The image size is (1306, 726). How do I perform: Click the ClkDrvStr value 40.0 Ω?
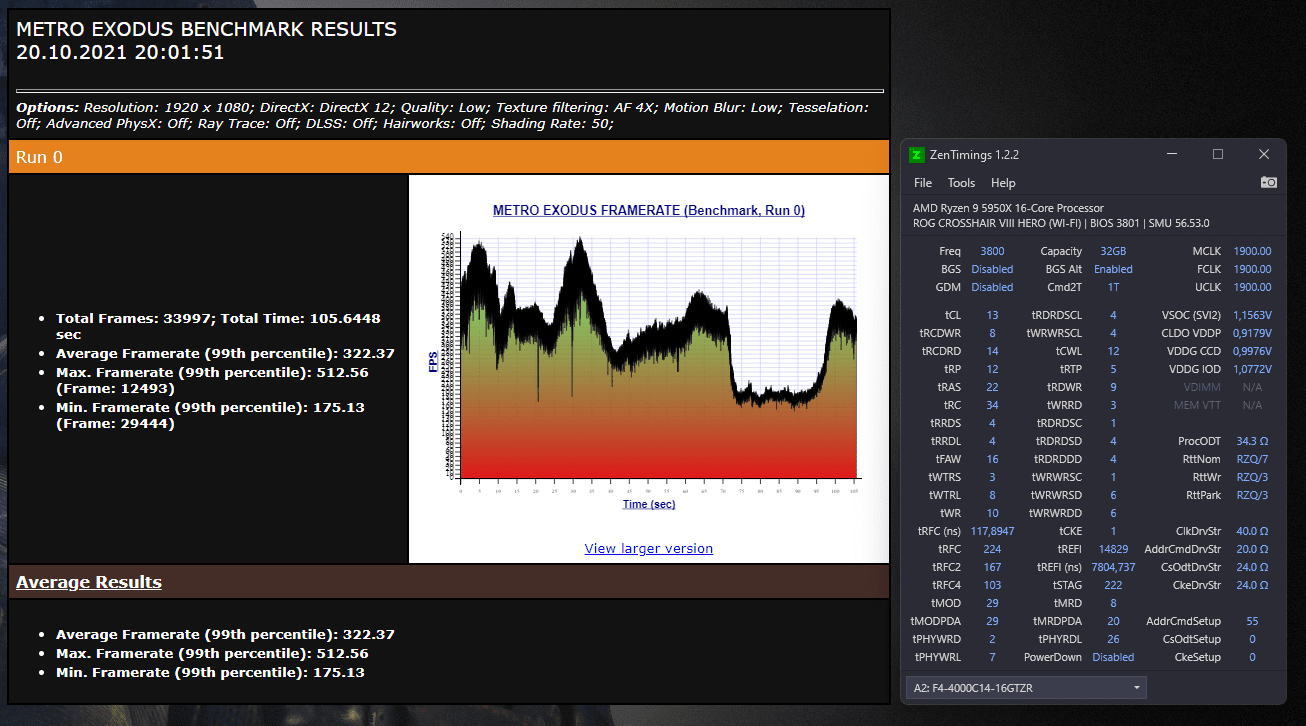pyautogui.click(x=1252, y=531)
